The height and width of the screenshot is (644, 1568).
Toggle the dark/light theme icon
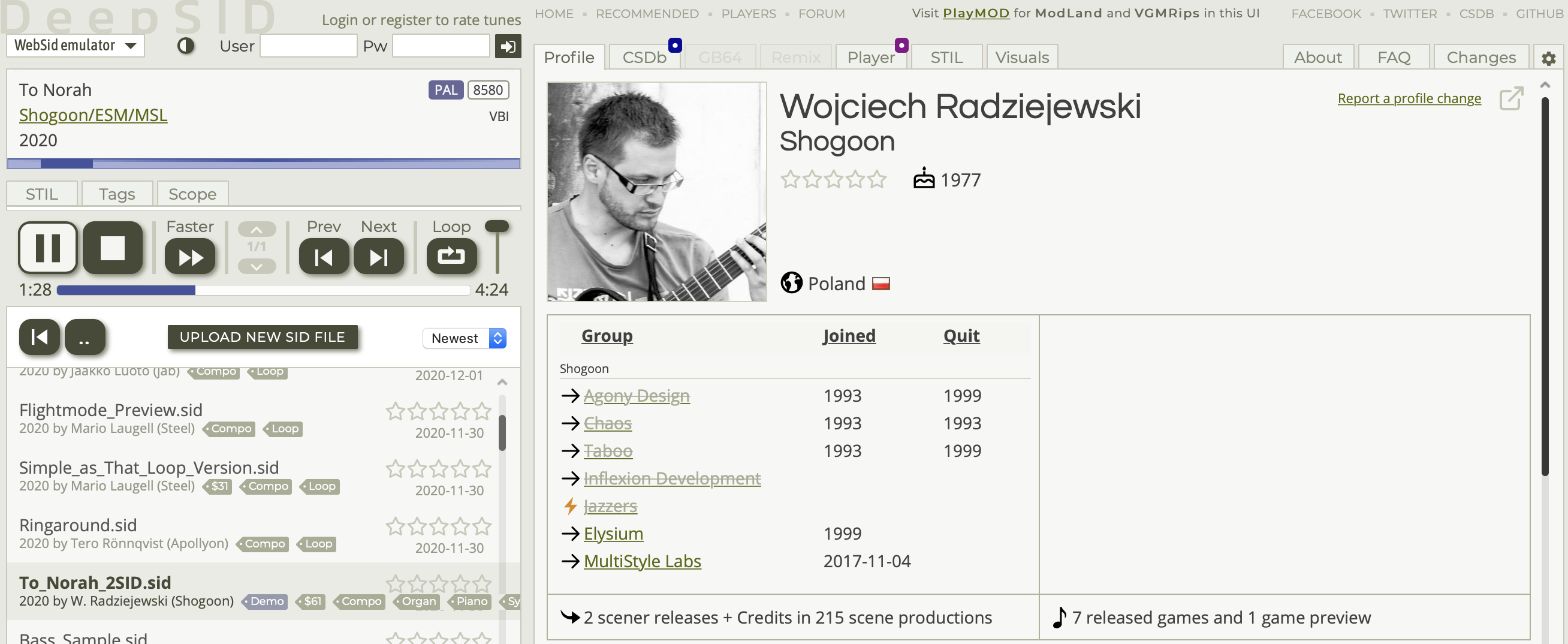tap(186, 46)
